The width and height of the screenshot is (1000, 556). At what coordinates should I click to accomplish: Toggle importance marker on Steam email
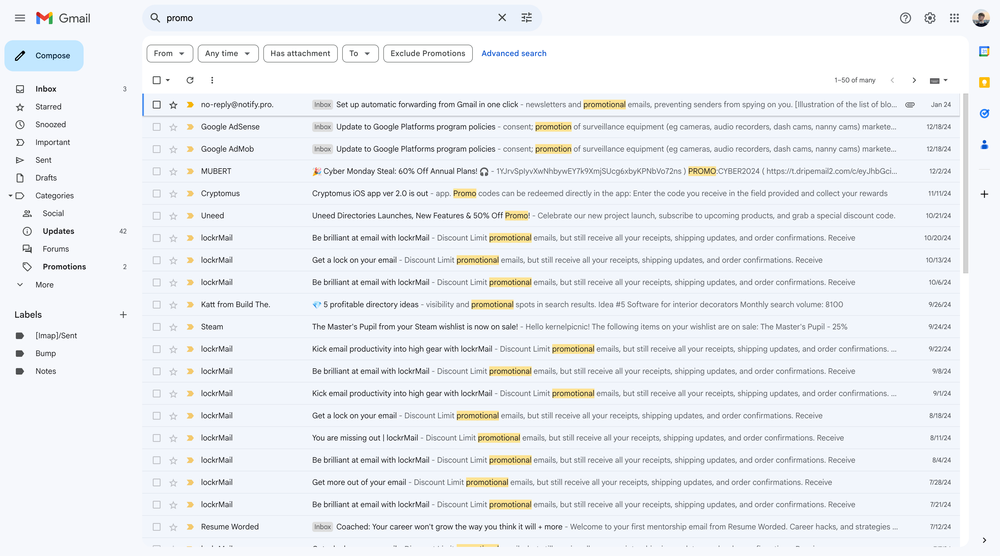coord(190,327)
